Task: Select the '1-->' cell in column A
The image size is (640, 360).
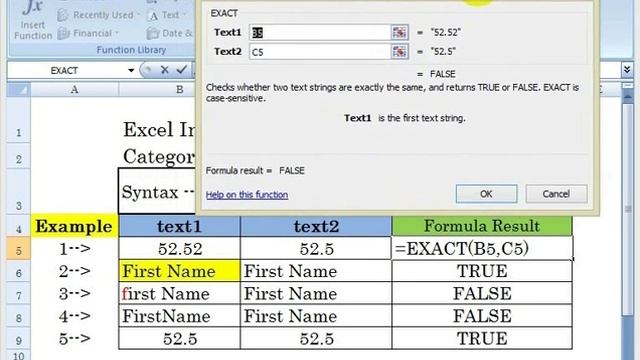Action: pos(74,249)
